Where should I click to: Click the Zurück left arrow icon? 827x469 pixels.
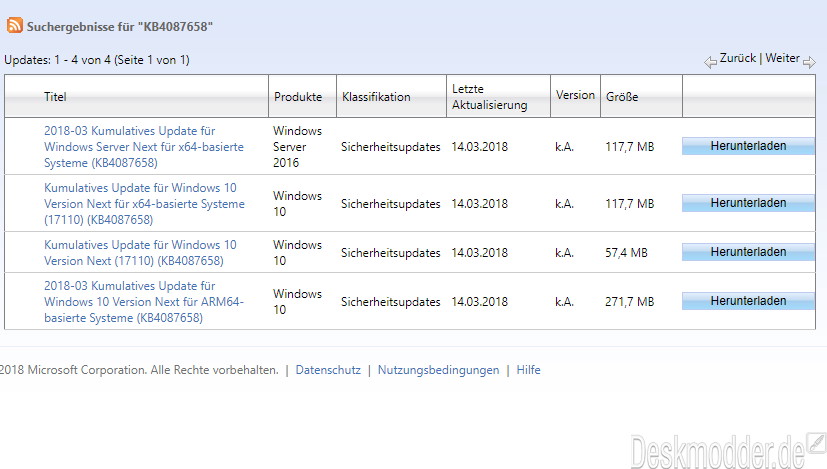[x=710, y=63]
